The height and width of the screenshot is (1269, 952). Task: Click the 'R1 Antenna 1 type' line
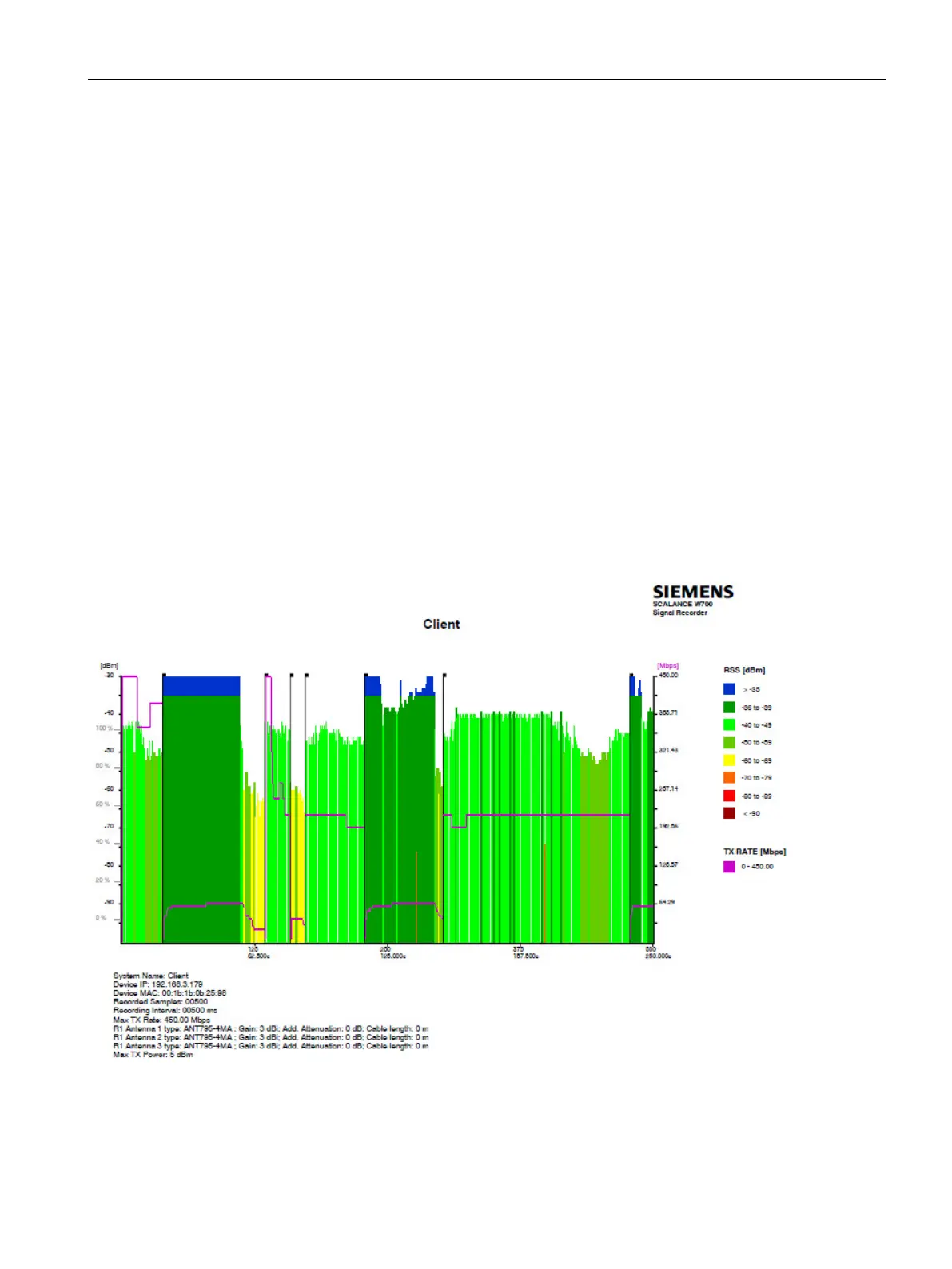[271, 1028]
